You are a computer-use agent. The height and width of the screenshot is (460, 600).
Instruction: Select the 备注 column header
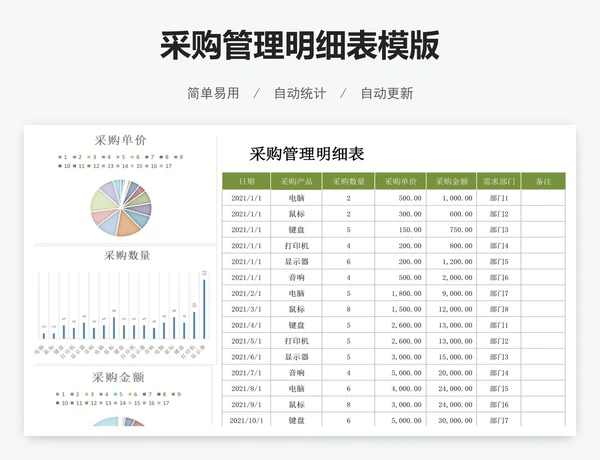[543, 181]
